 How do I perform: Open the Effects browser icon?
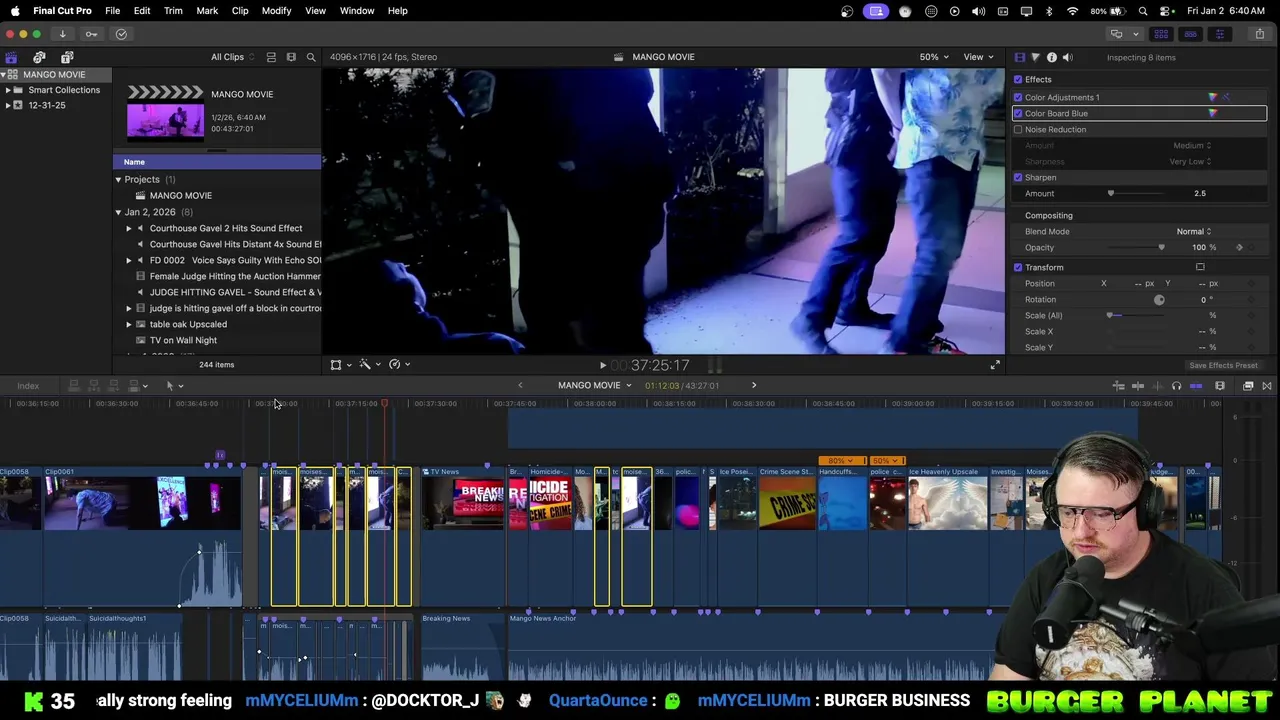point(1248,386)
